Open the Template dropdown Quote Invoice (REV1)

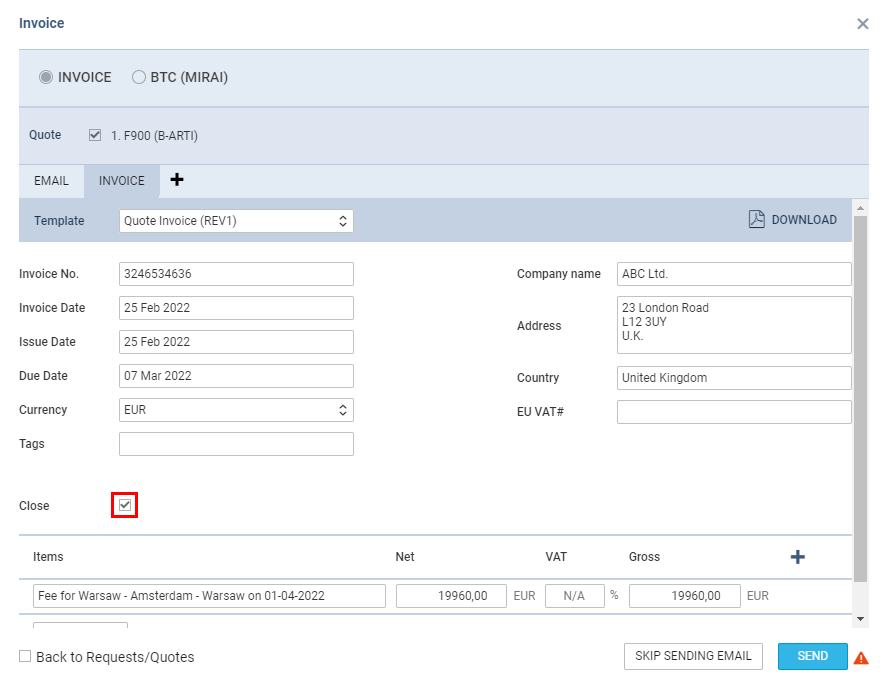236,221
